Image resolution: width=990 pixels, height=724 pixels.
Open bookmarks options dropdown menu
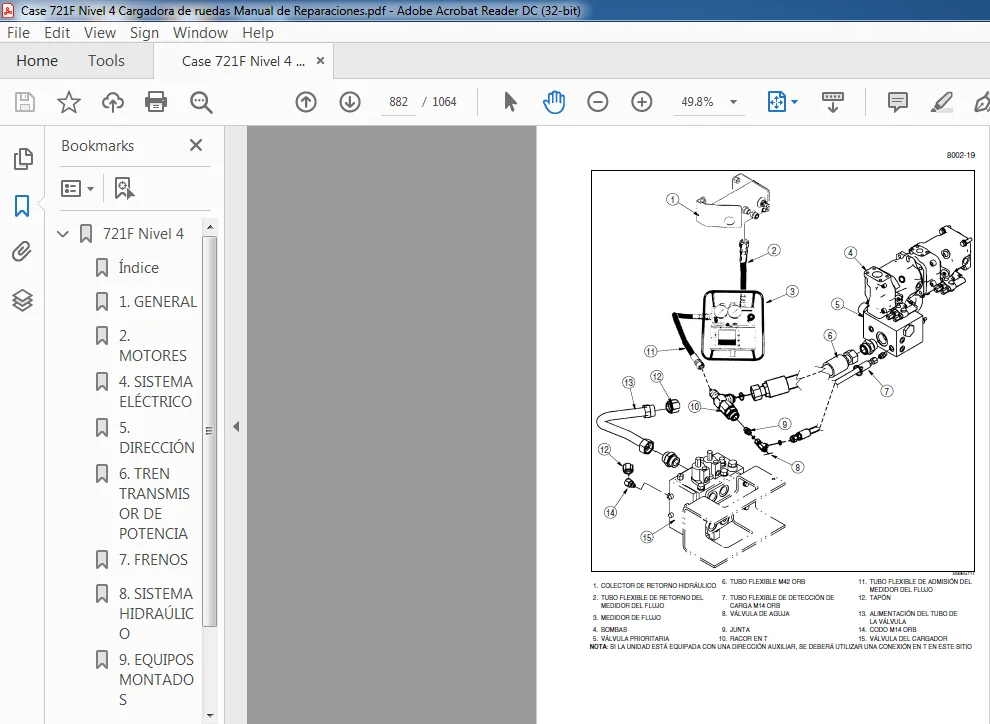[x=77, y=188]
